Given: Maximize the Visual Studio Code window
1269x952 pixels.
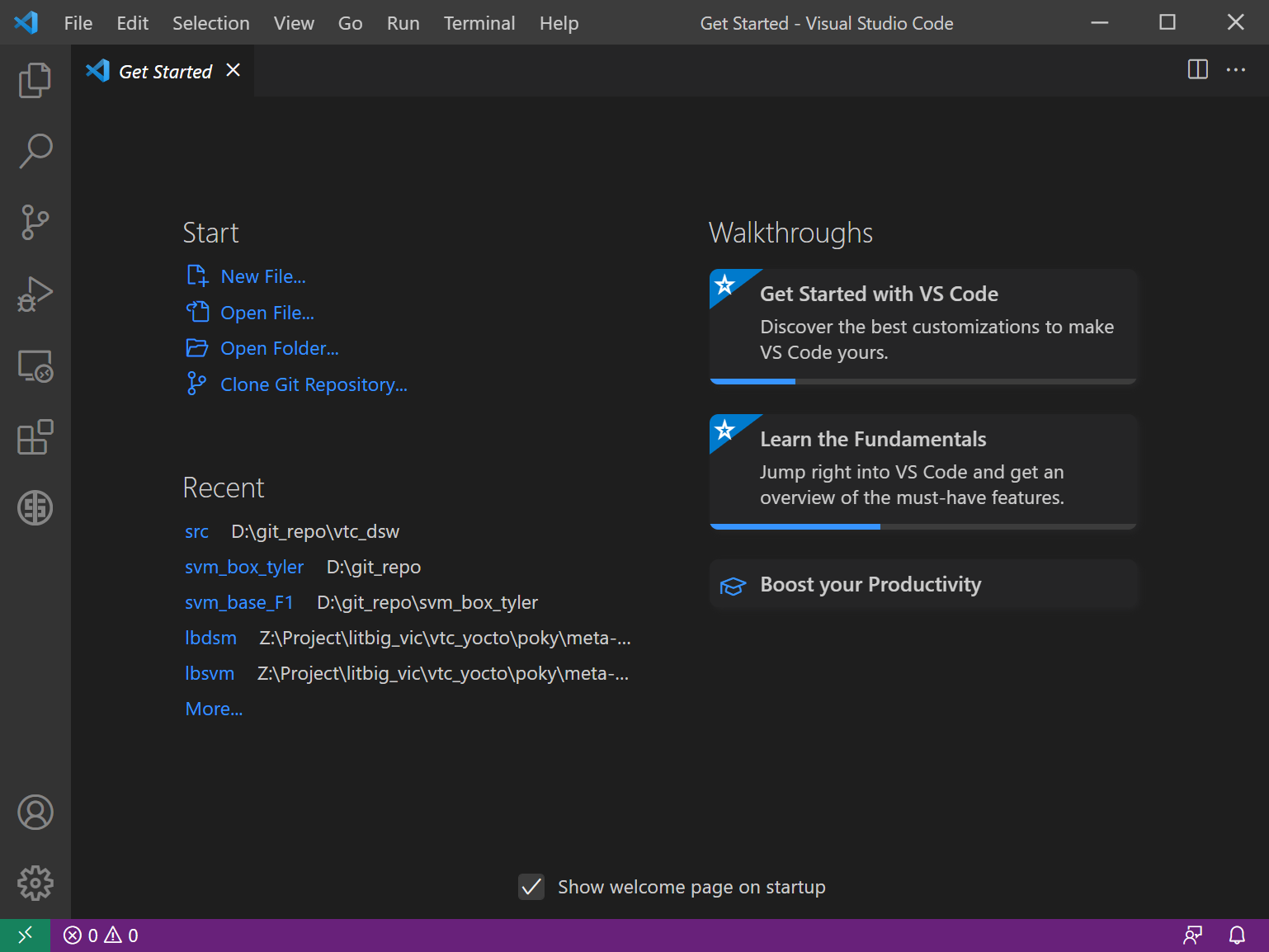Looking at the screenshot, I should point(1168,22).
